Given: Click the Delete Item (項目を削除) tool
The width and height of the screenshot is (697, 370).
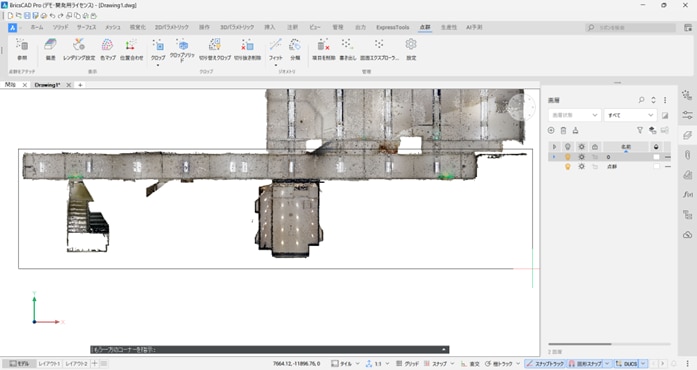Looking at the screenshot, I should pos(323,49).
